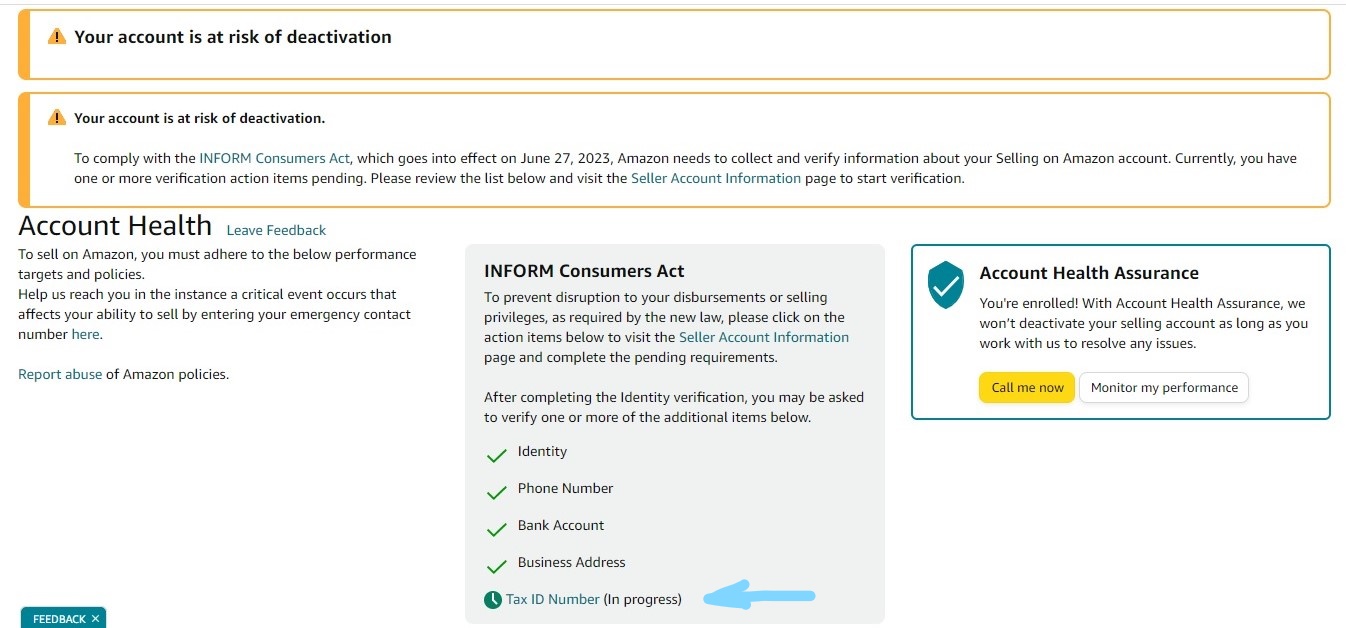Click the Leave Feedback link

[x=276, y=230]
